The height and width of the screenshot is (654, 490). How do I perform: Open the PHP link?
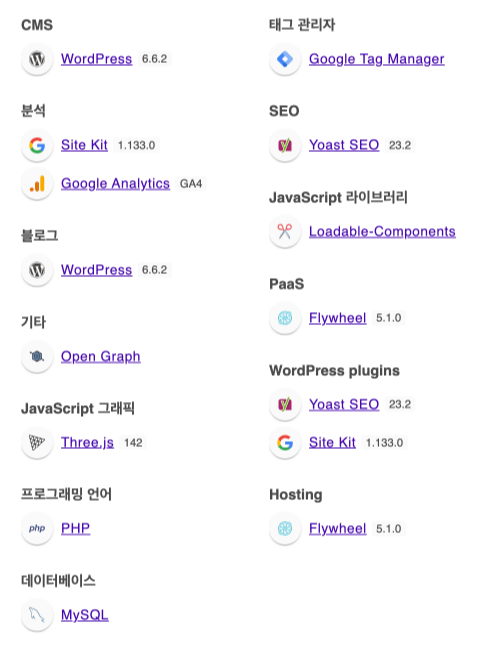click(75, 528)
